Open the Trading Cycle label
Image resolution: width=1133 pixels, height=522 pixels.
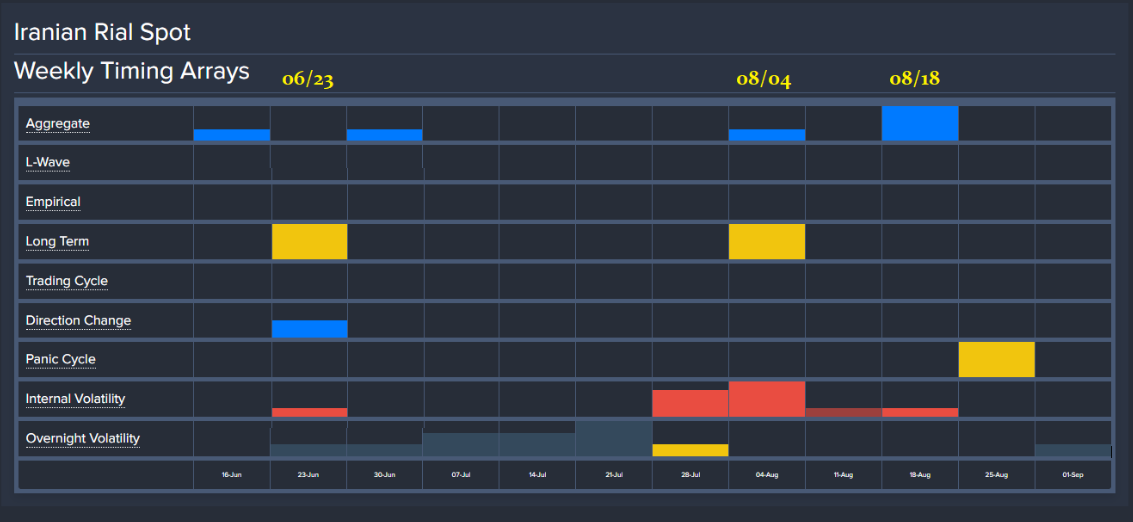pyautogui.click(x=66, y=281)
